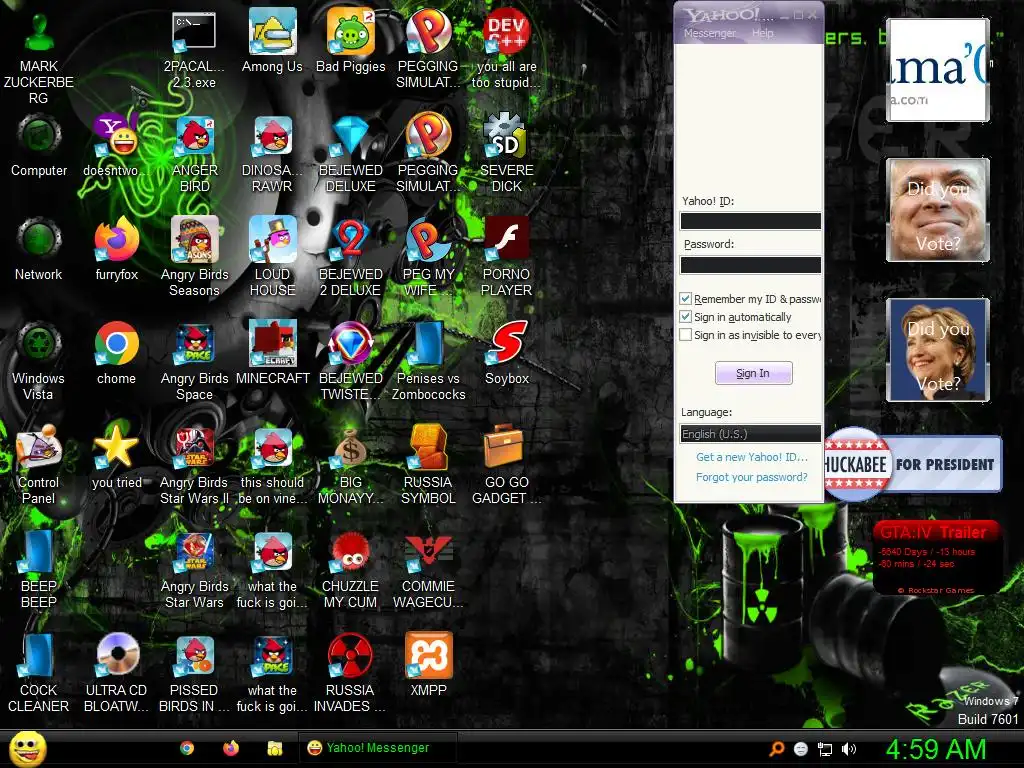This screenshot has height=768, width=1024.
Task: Follow the Forgot your password? link
Action: tap(752, 477)
